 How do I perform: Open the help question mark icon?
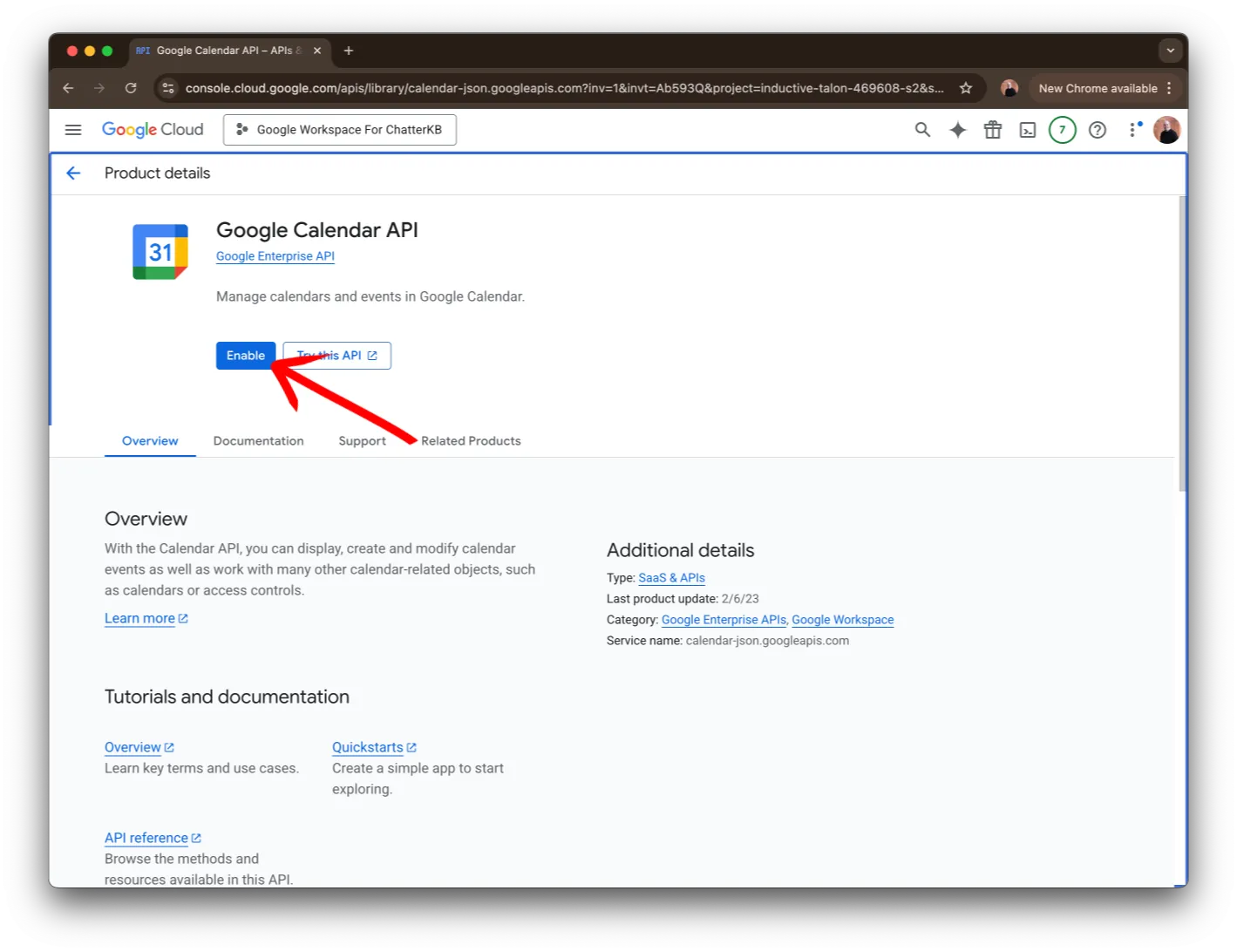[x=1098, y=130]
